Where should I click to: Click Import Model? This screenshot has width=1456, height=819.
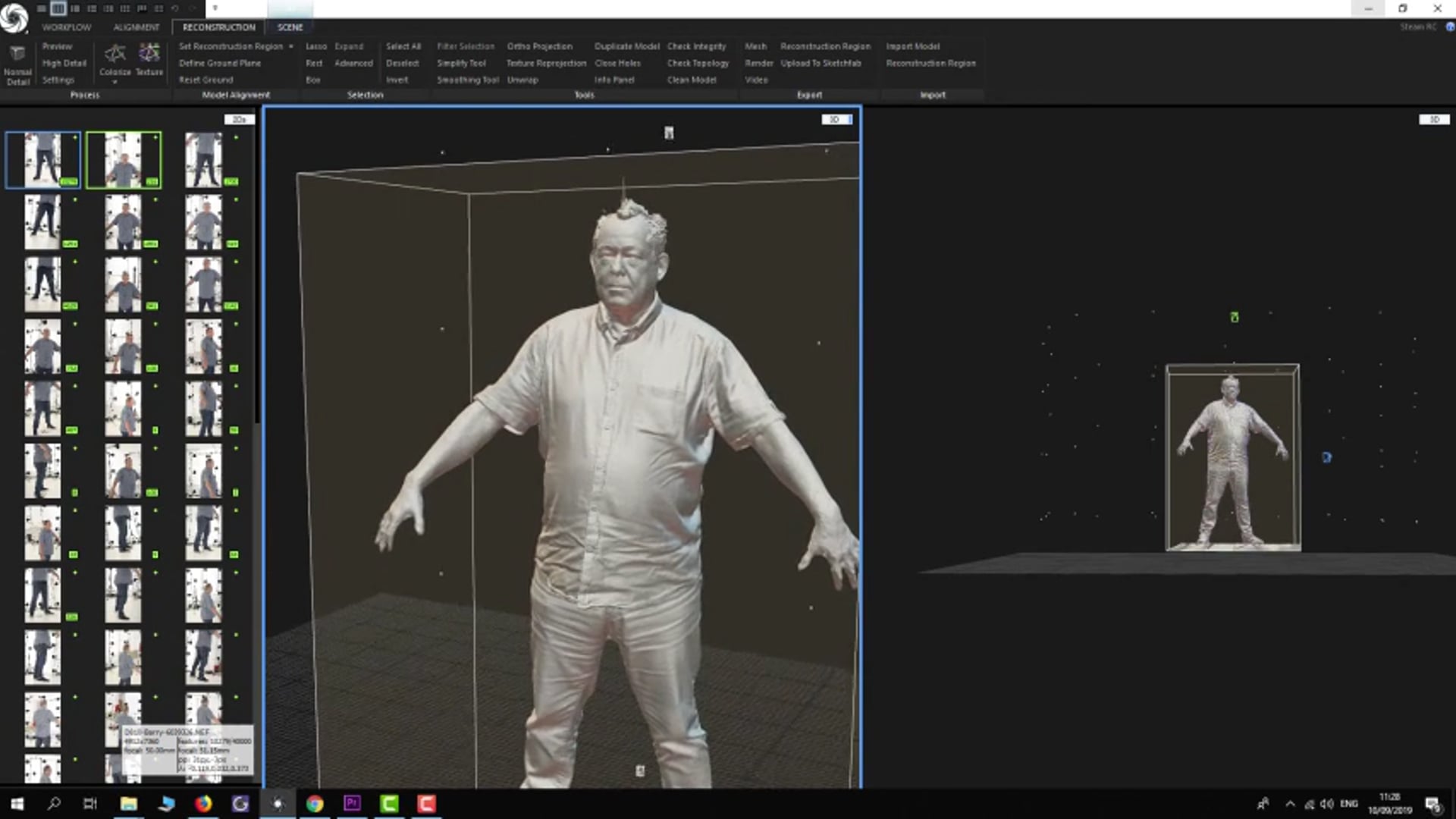913,46
